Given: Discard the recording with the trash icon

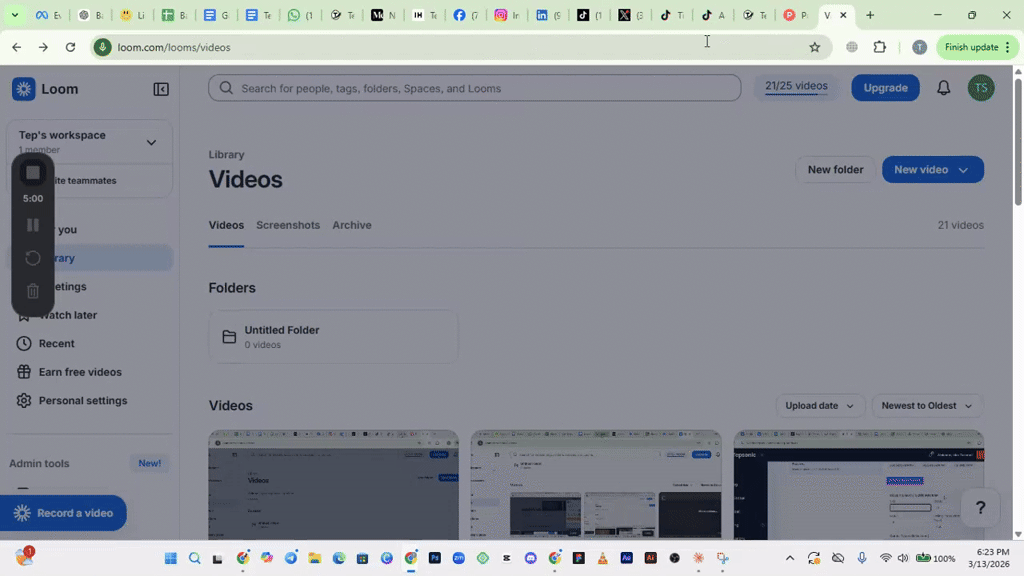Looking at the screenshot, I should pyautogui.click(x=33, y=290).
